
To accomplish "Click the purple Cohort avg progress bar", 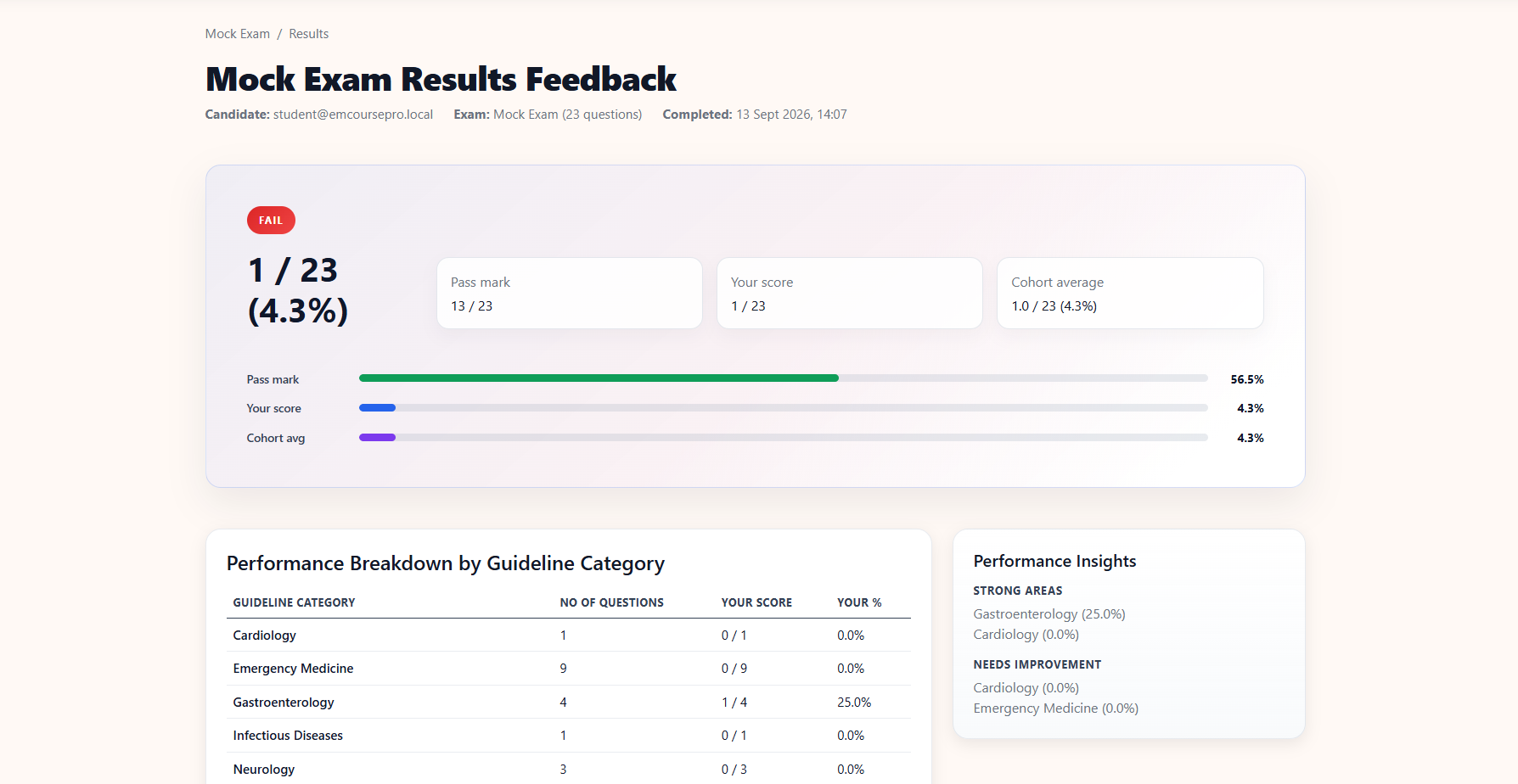I will tap(377, 438).
